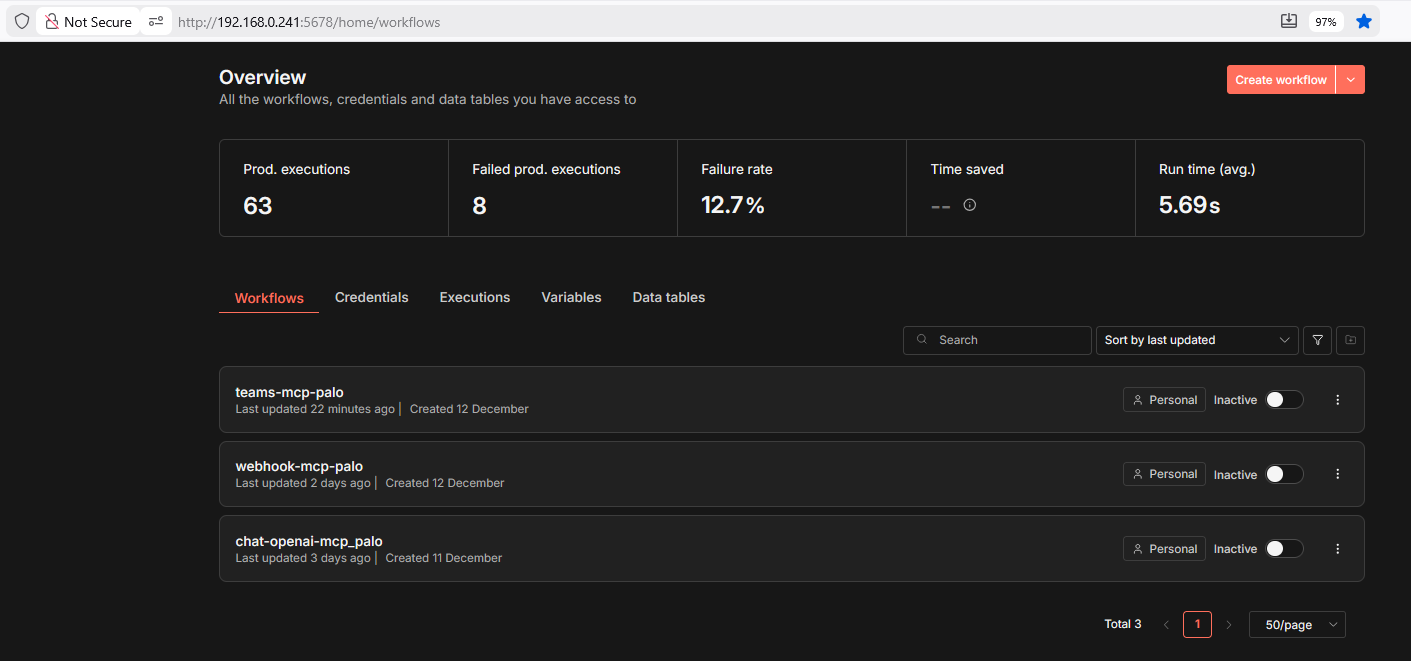Switch to the Credentials tab
Image resolution: width=1411 pixels, height=661 pixels.
371,297
